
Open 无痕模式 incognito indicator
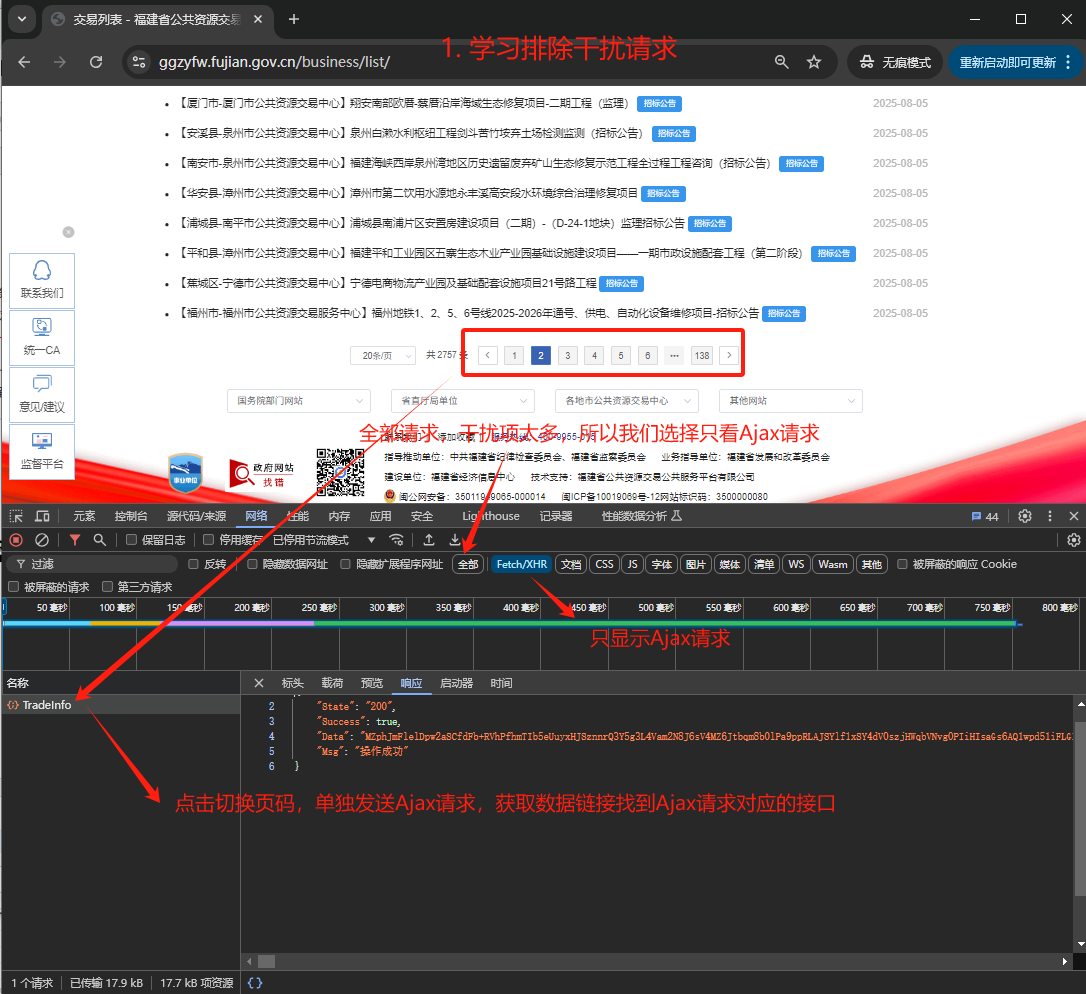tap(895, 62)
